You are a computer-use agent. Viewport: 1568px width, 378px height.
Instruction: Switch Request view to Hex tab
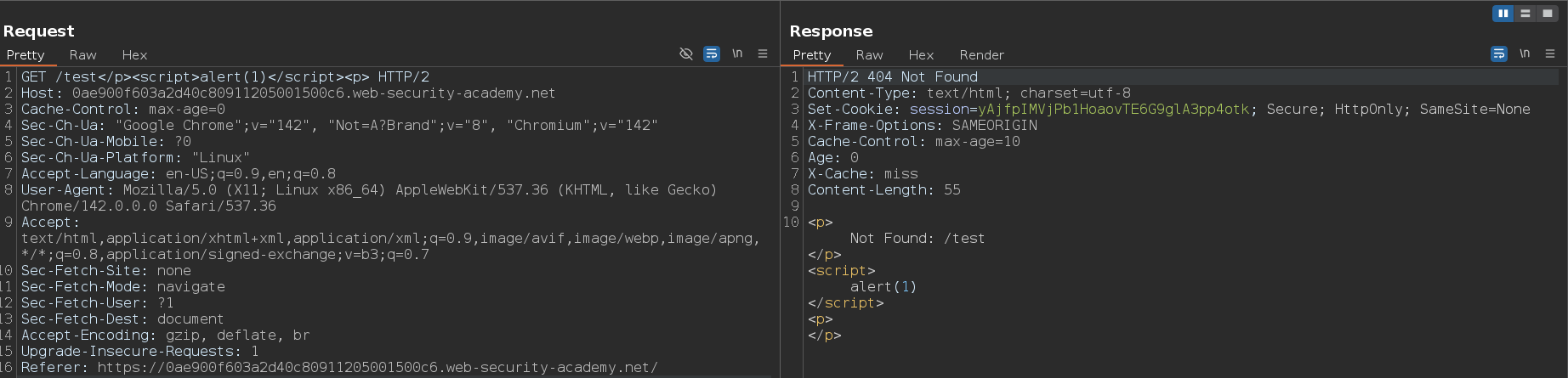[x=134, y=54]
